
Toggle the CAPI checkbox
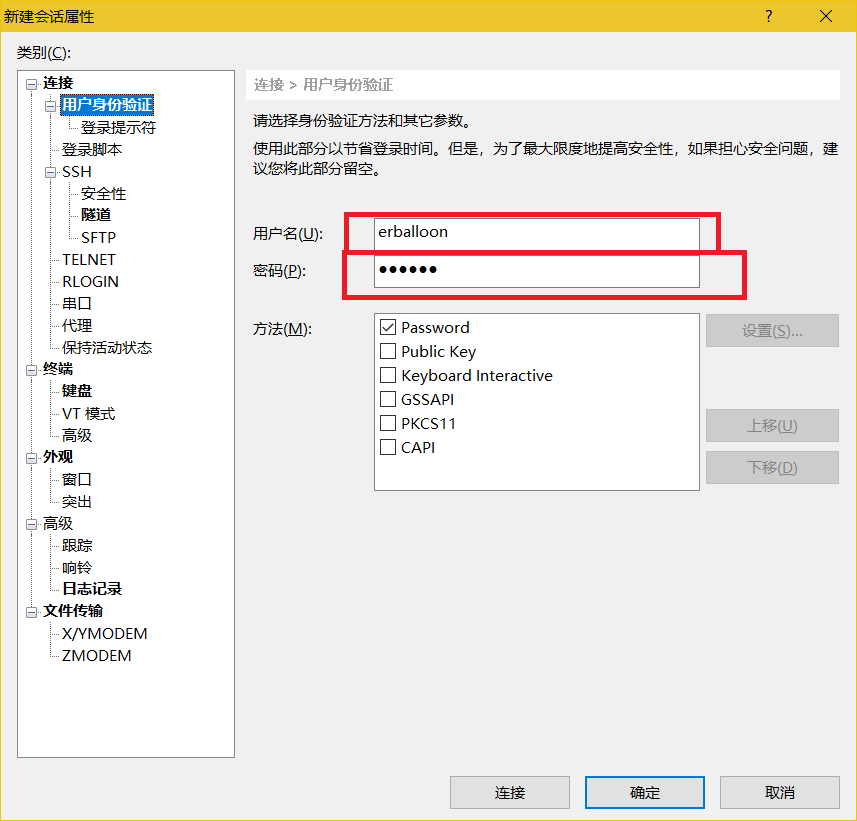coord(388,447)
